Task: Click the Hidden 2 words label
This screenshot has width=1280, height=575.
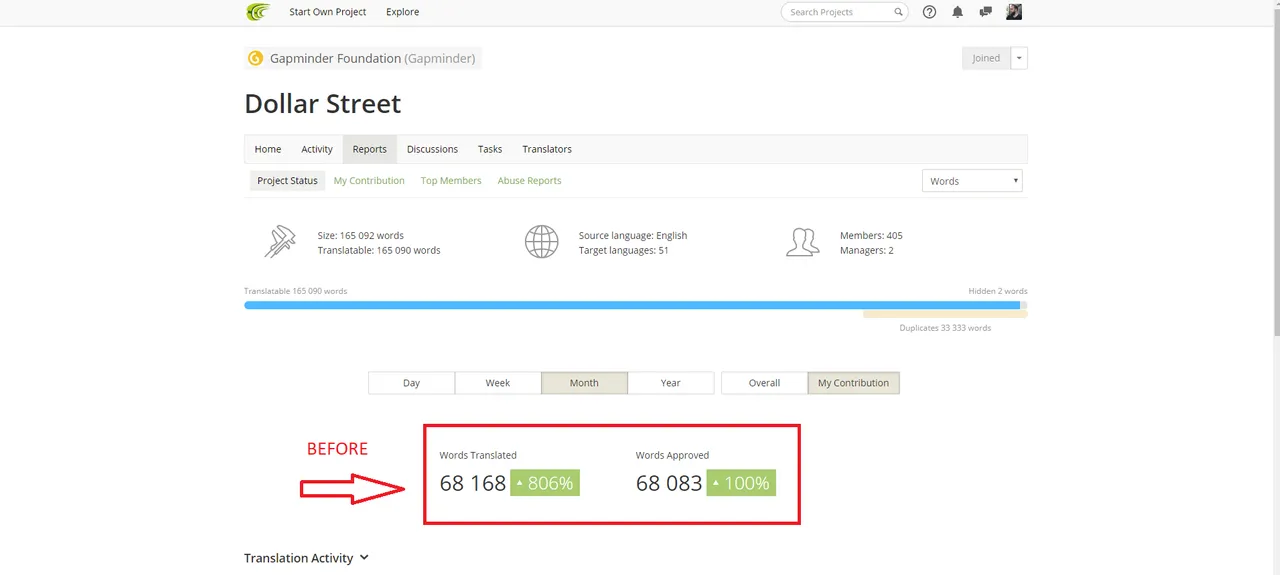Action: click(x=998, y=291)
